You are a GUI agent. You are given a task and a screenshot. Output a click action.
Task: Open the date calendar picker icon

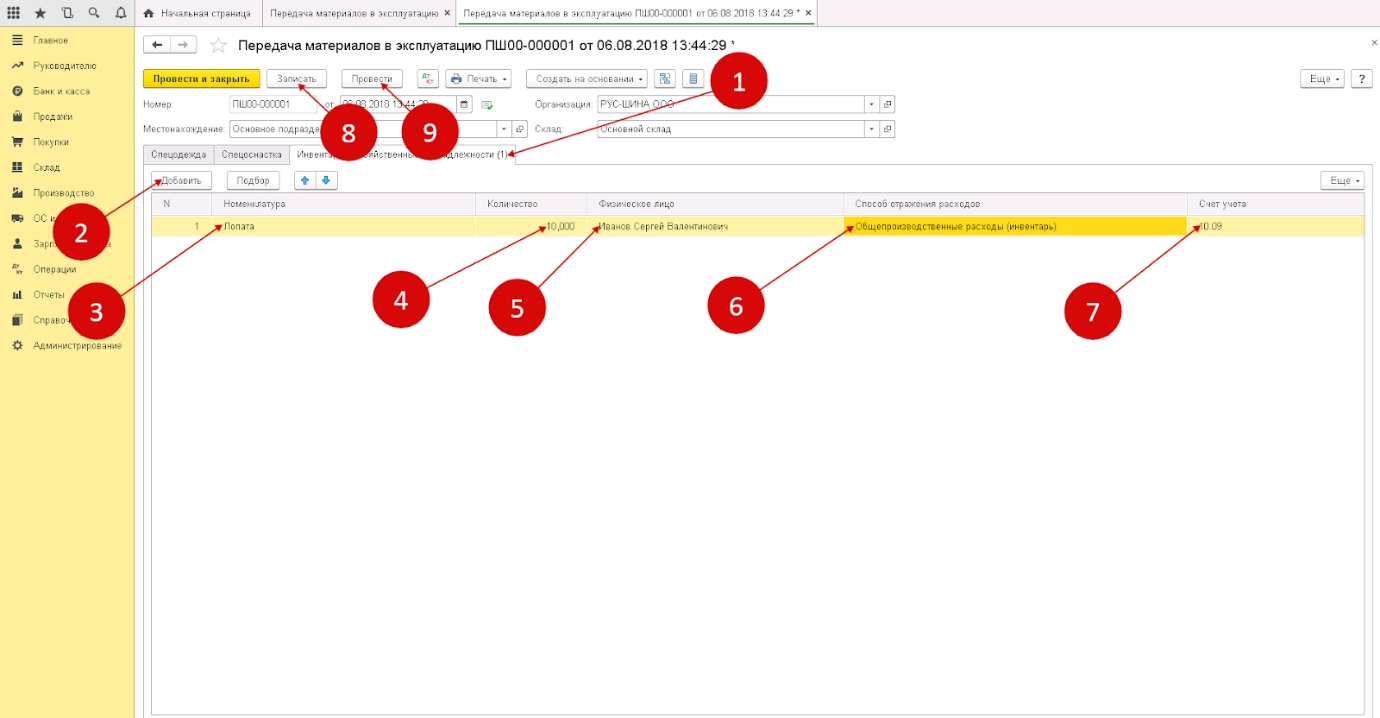pyautogui.click(x=464, y=103)
